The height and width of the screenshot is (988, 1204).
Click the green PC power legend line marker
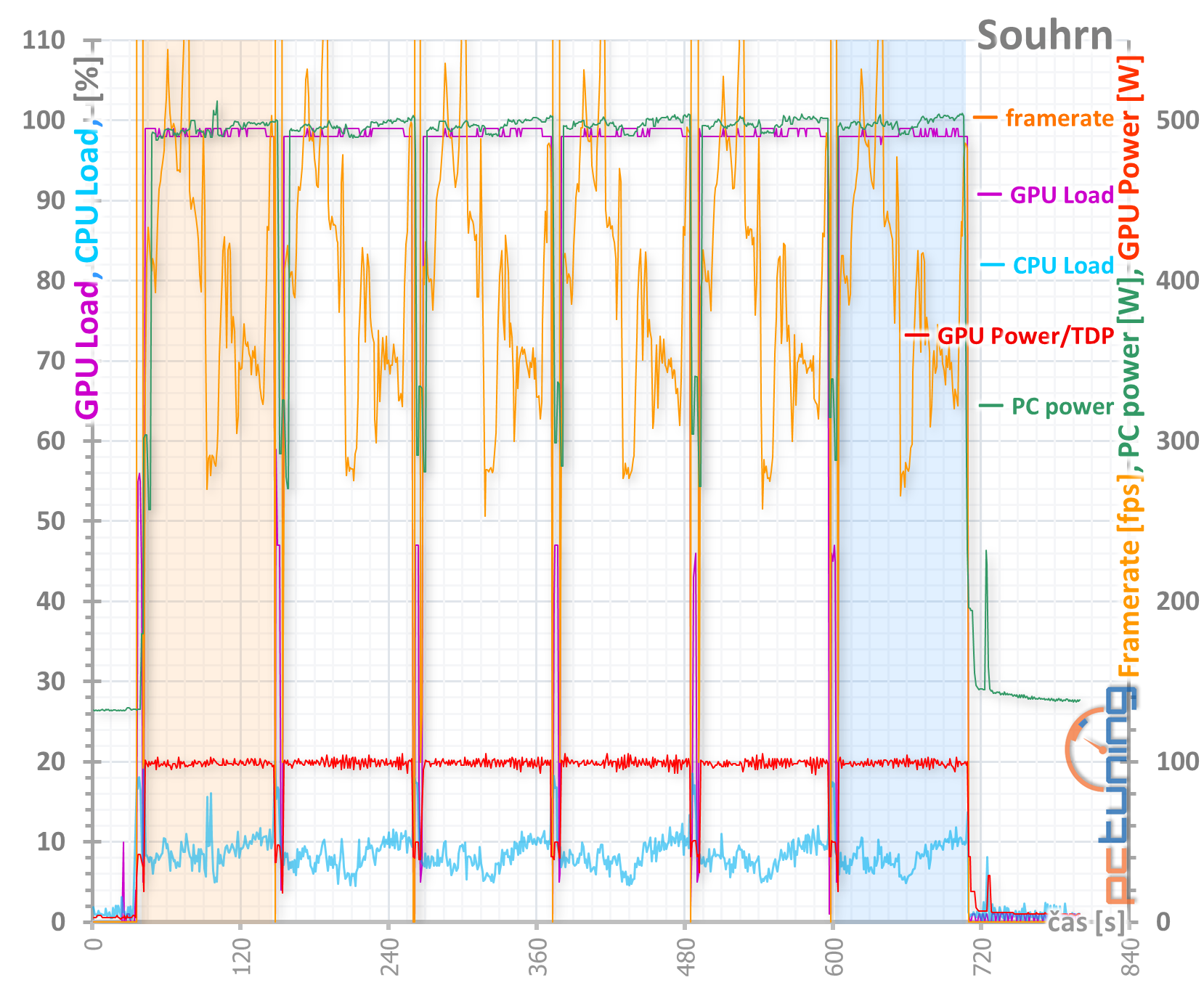[991, 406]
